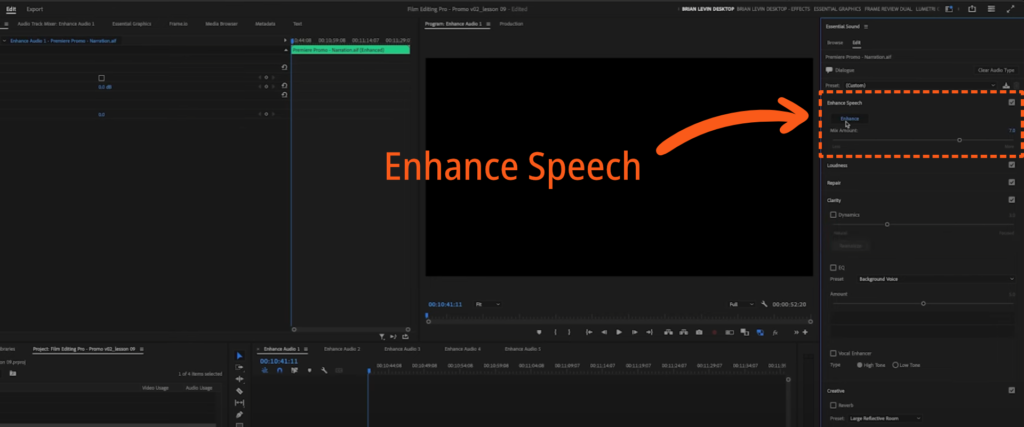This screenshot has width=1024, height=427.
Task: Open Full playback resolution dropdown
Action: pyautogui.click(x=742, y=304)
